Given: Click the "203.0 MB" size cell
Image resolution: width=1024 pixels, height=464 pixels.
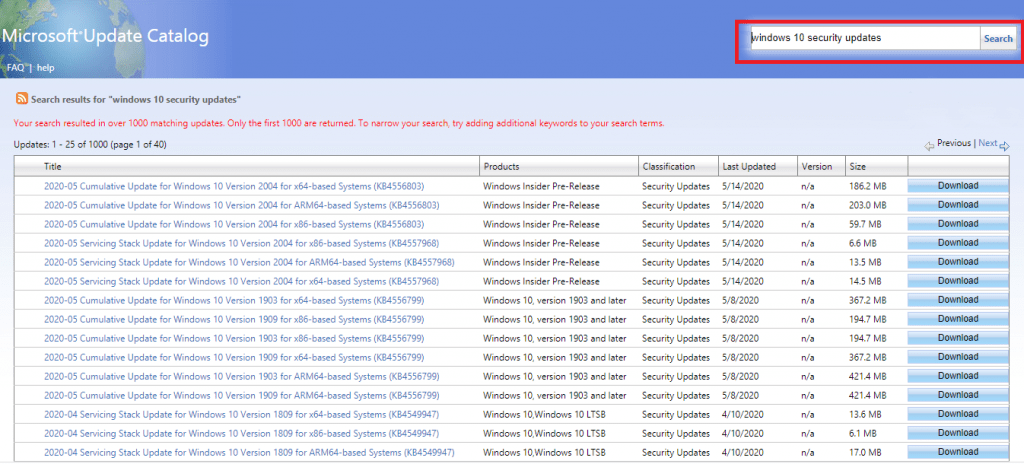Looking at the screenshot, I should [x=869, y=205].
